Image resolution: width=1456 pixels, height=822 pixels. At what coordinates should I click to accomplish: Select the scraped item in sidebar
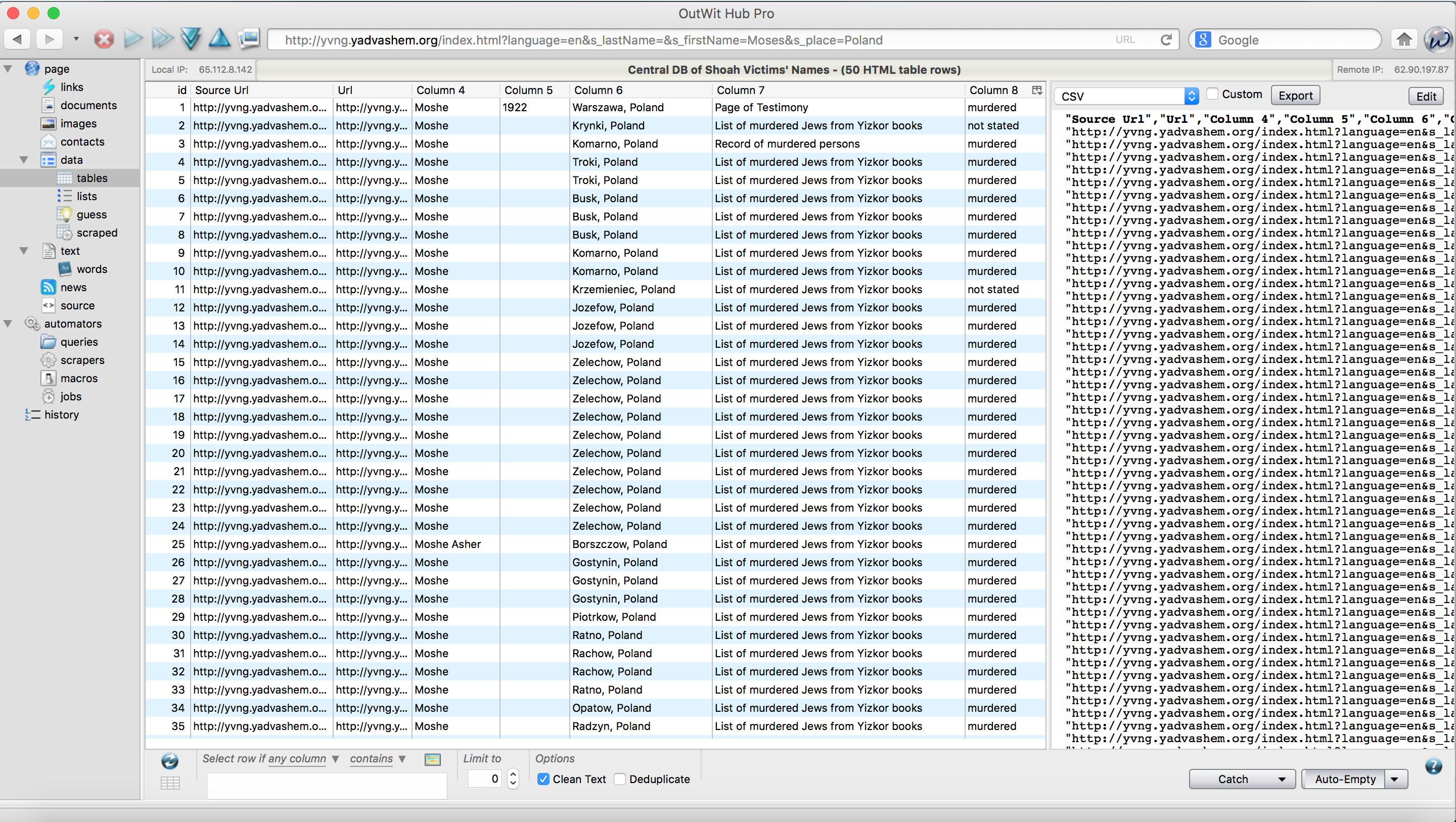click(97, 233)
